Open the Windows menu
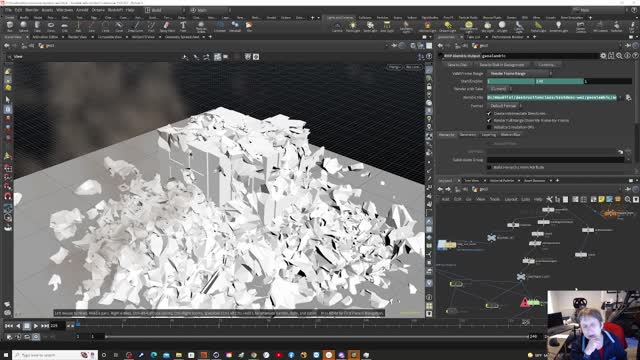This screenshot has height=360, width=640. pos(64,10)
